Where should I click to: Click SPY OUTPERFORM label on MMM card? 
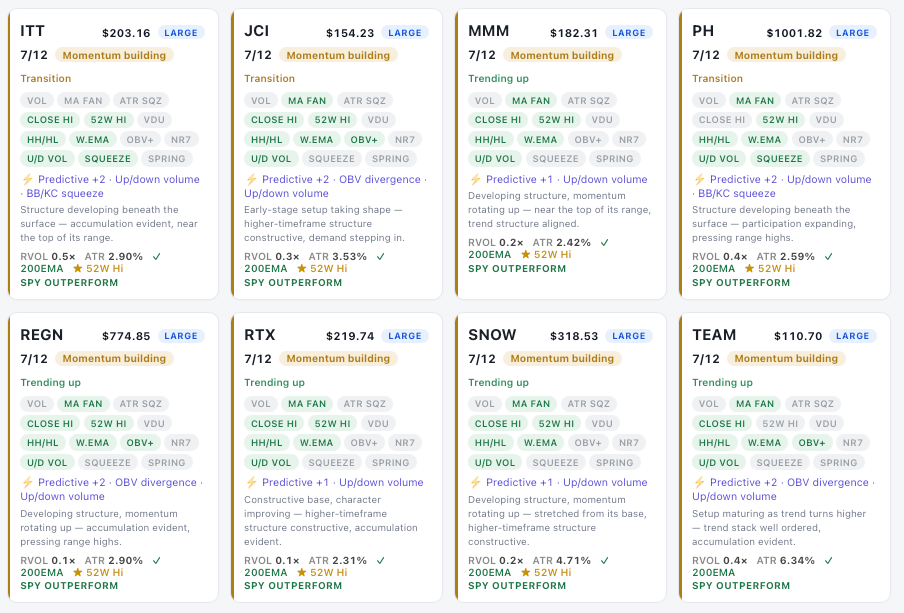[517, 269]
